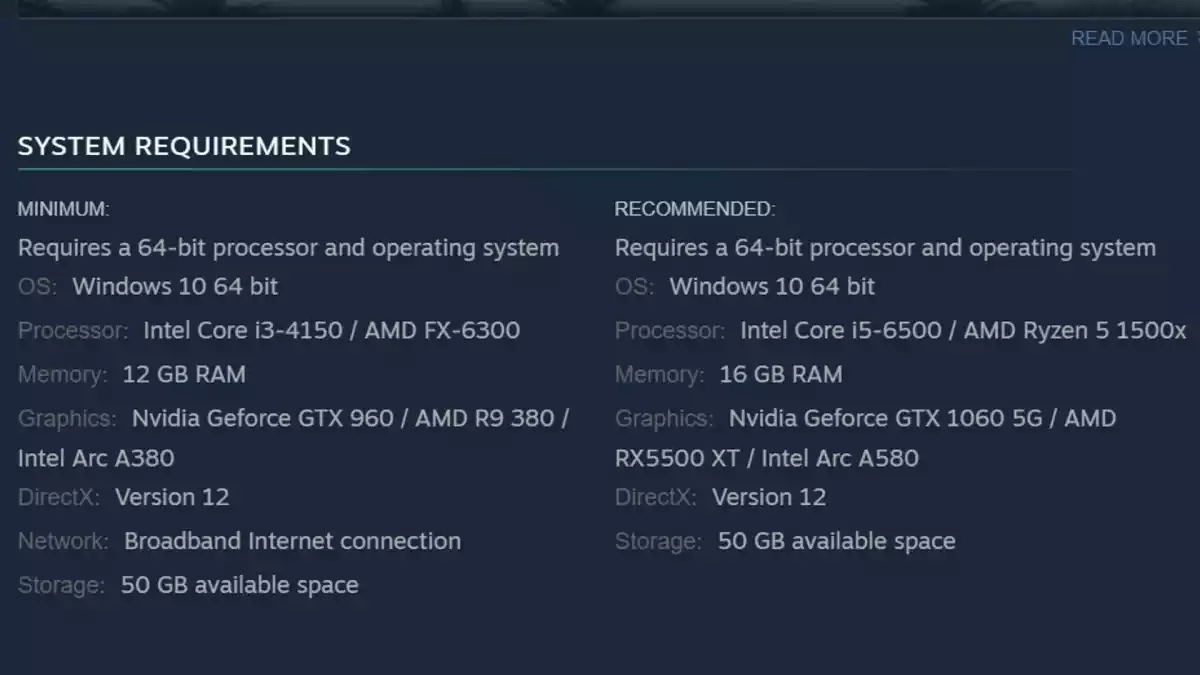Click the minimum DirectX Version 12 text
1200x675 pixels.
tap(172, 497)
